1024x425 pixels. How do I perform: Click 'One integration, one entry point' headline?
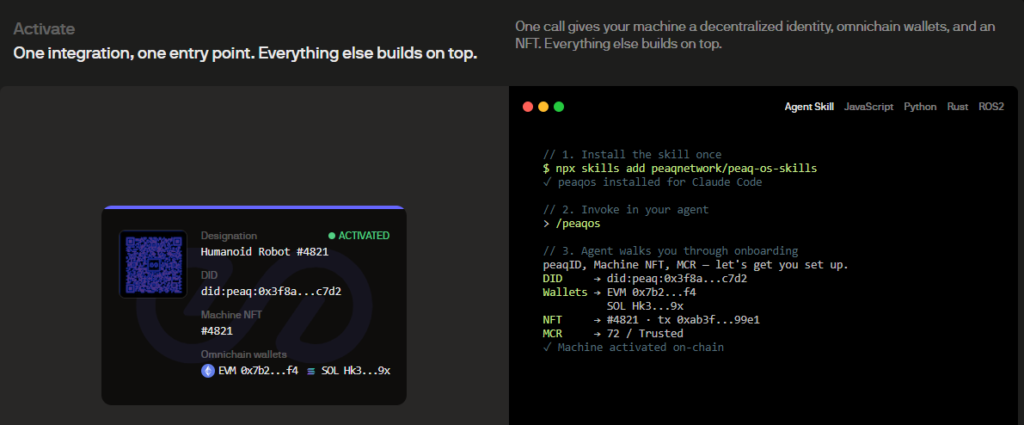click(245, 54)
